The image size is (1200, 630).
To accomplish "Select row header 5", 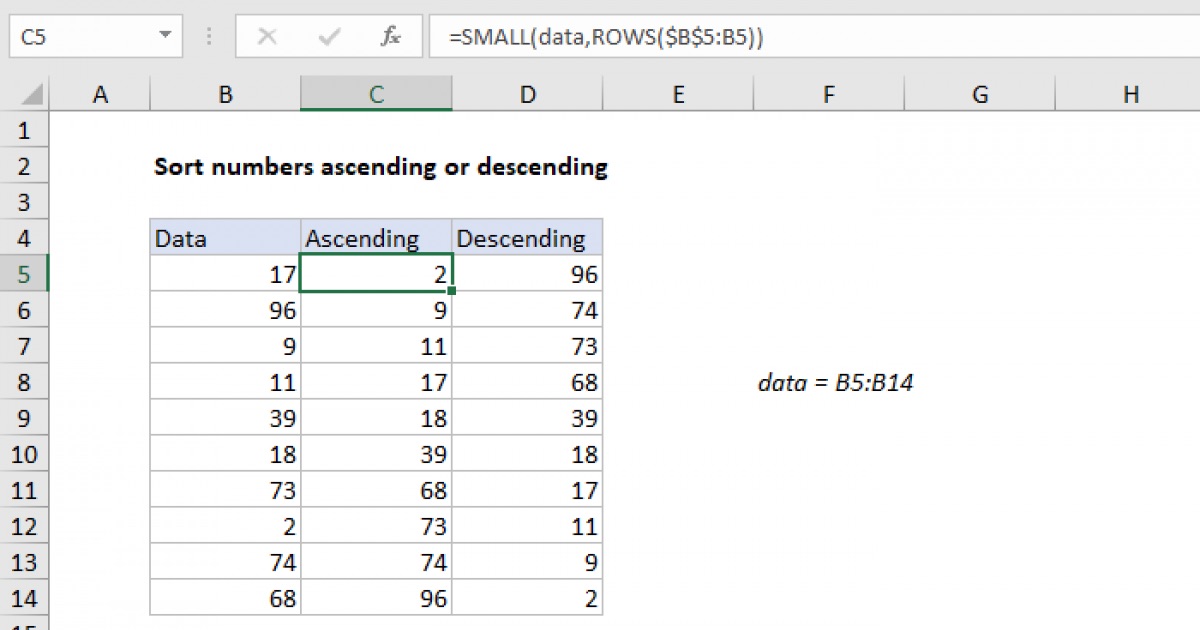I will click(x=25, y=274).
